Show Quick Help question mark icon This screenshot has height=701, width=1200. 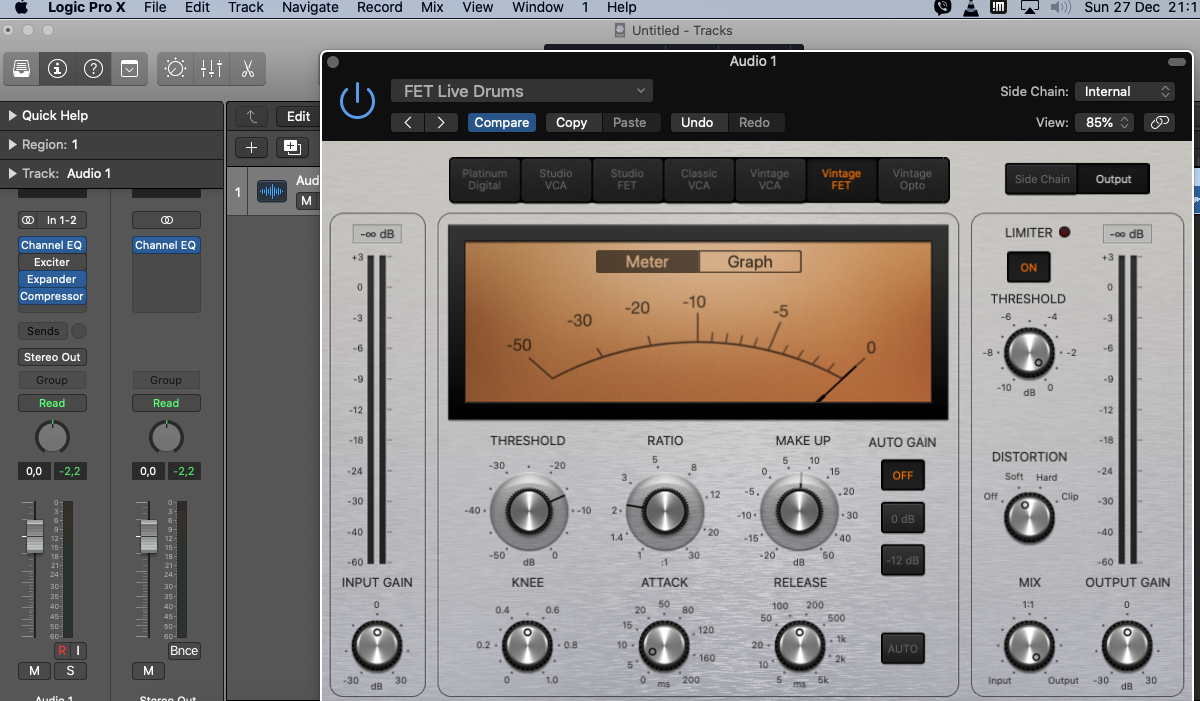[93, 69]
